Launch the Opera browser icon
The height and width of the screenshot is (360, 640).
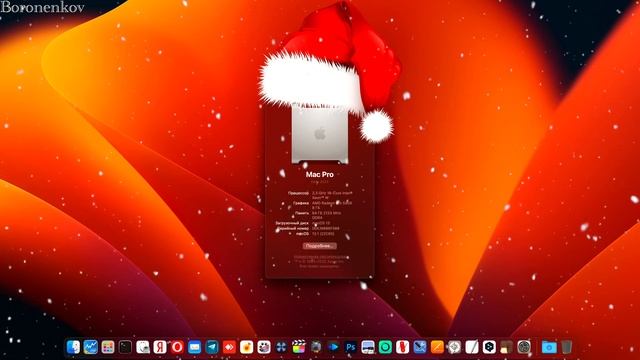click(x=177, y=347)
